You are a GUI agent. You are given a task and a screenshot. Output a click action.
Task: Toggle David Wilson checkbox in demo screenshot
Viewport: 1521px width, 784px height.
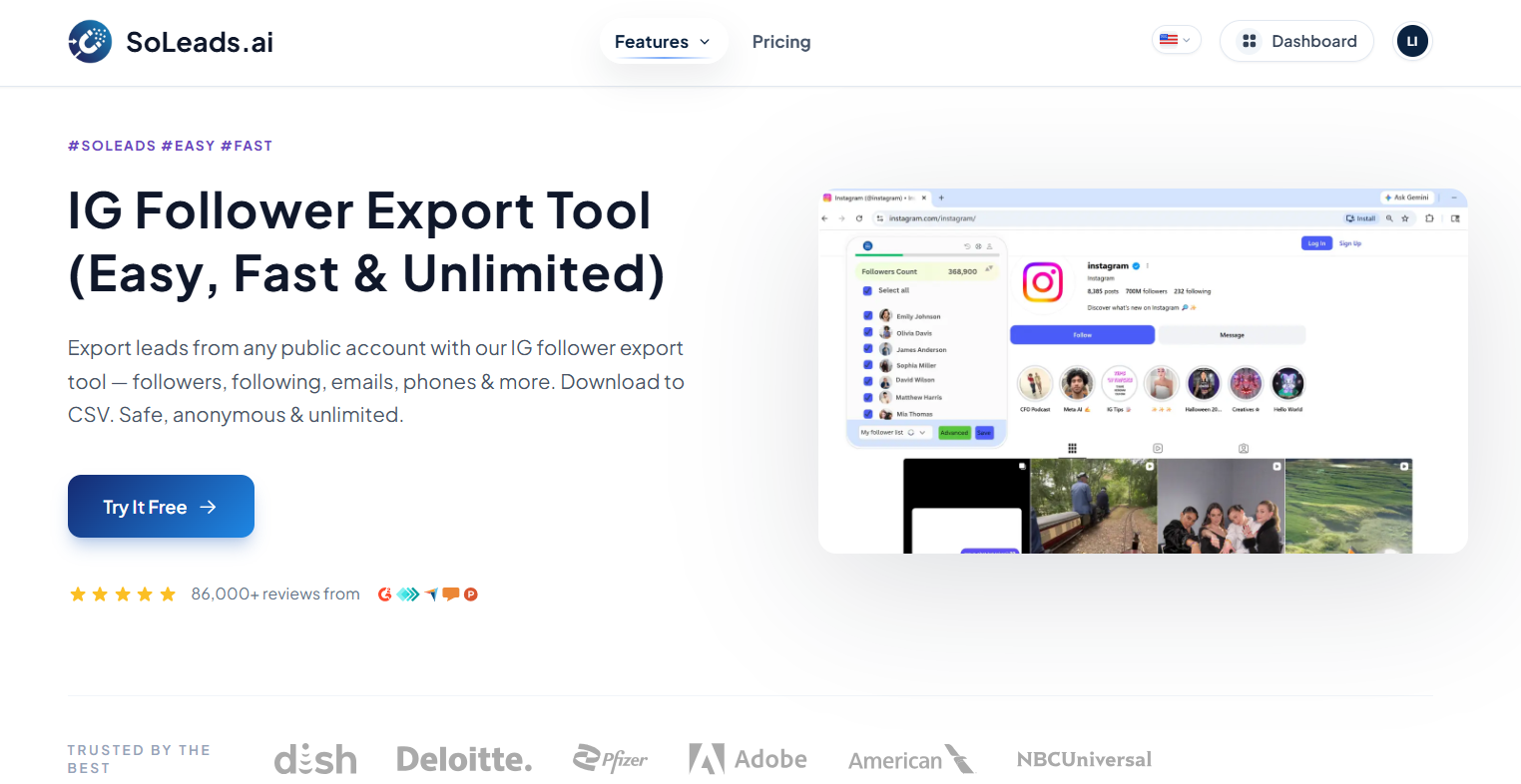point(867,381)
